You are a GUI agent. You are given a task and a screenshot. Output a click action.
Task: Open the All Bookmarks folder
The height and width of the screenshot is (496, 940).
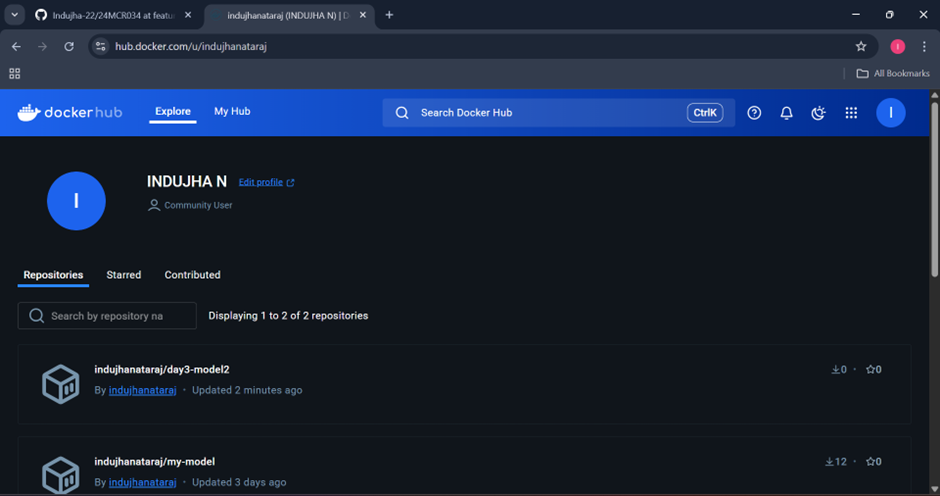(893, 73)
